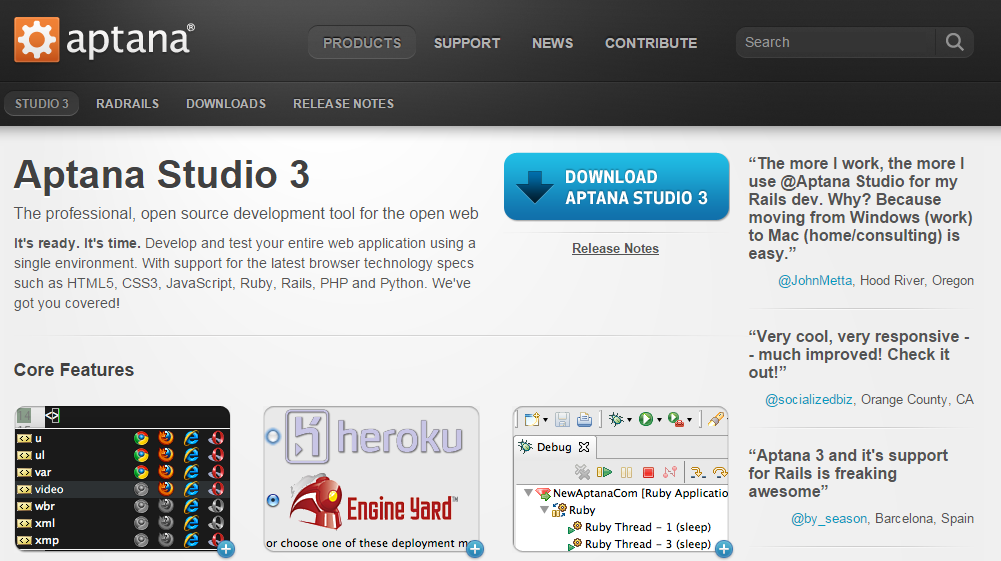Open the Release Notes link under download button
1001x561 pixels.
615,248
